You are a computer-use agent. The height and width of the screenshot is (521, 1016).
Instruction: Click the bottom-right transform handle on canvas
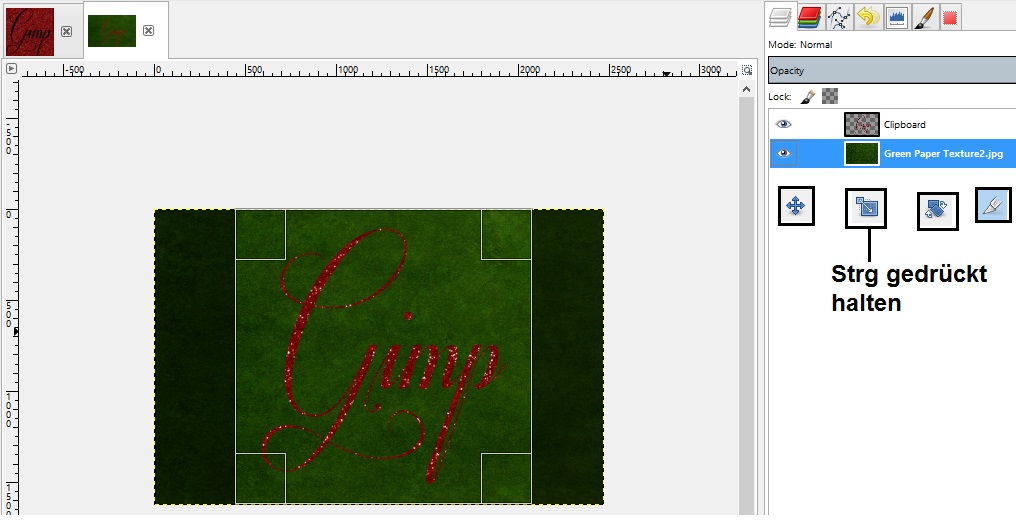[506, 478]
